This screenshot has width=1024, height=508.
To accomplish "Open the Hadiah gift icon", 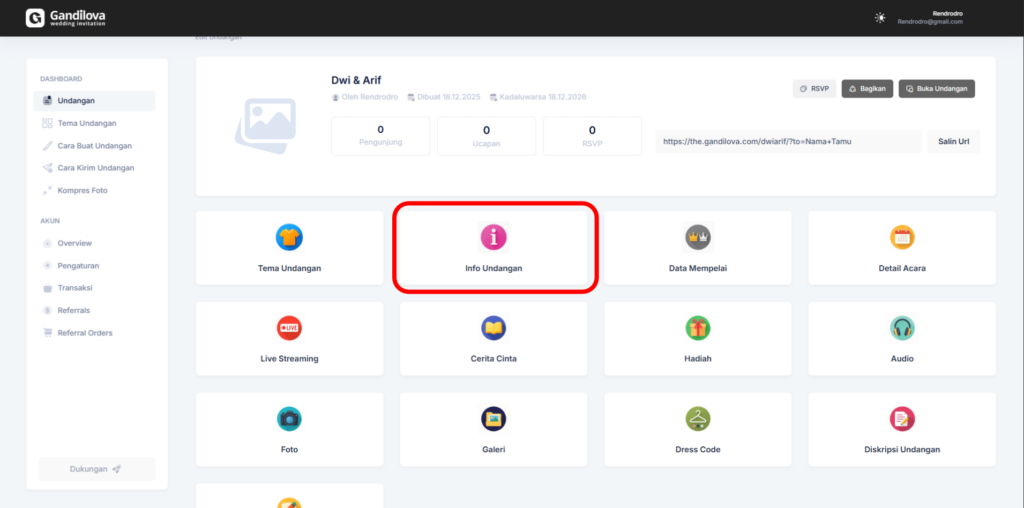I will click(697, 328).
